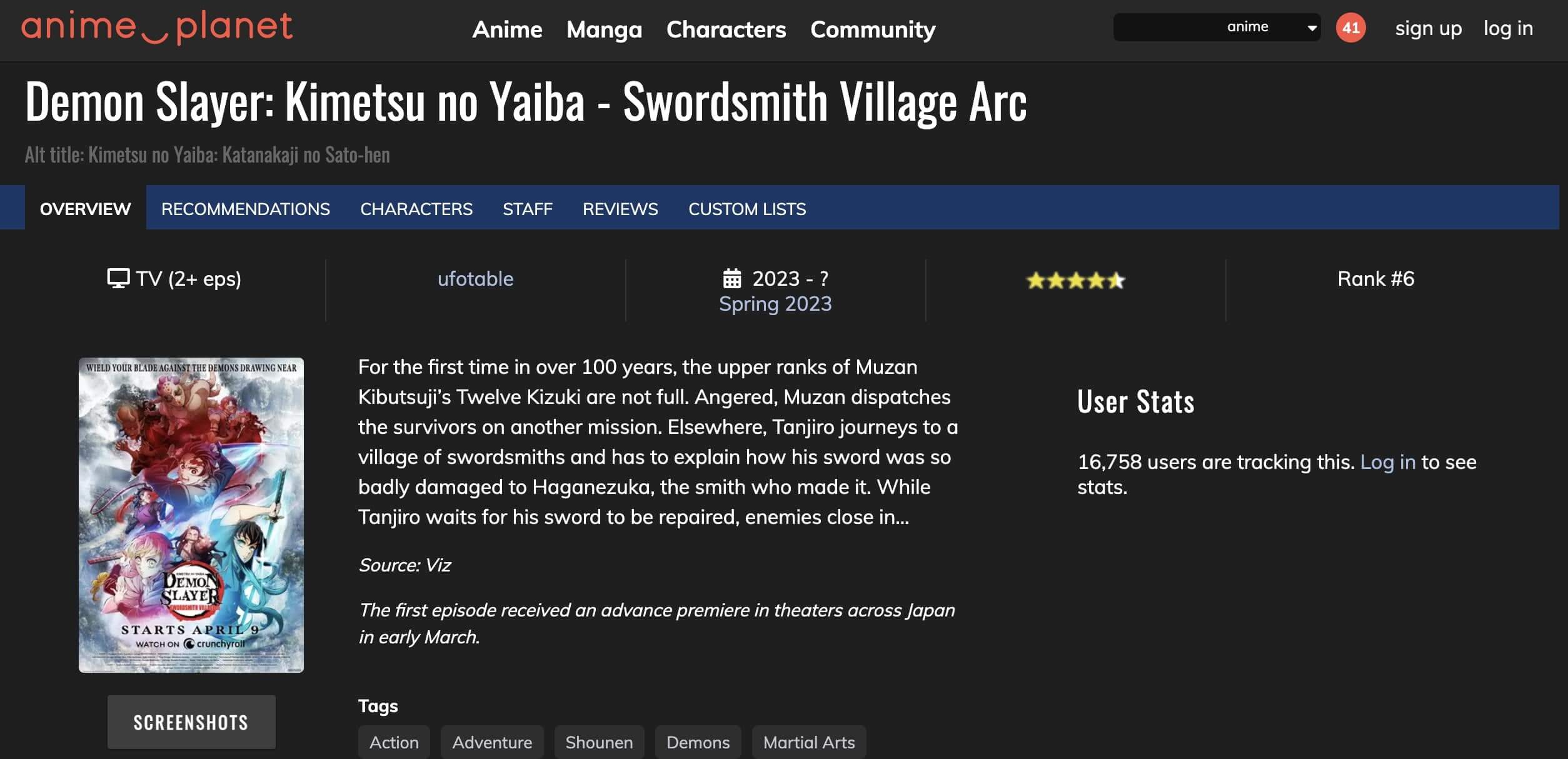This screenshot has width=1568, height=759.
Task: Switch to the Reviews tab
Action: (620, 209)
